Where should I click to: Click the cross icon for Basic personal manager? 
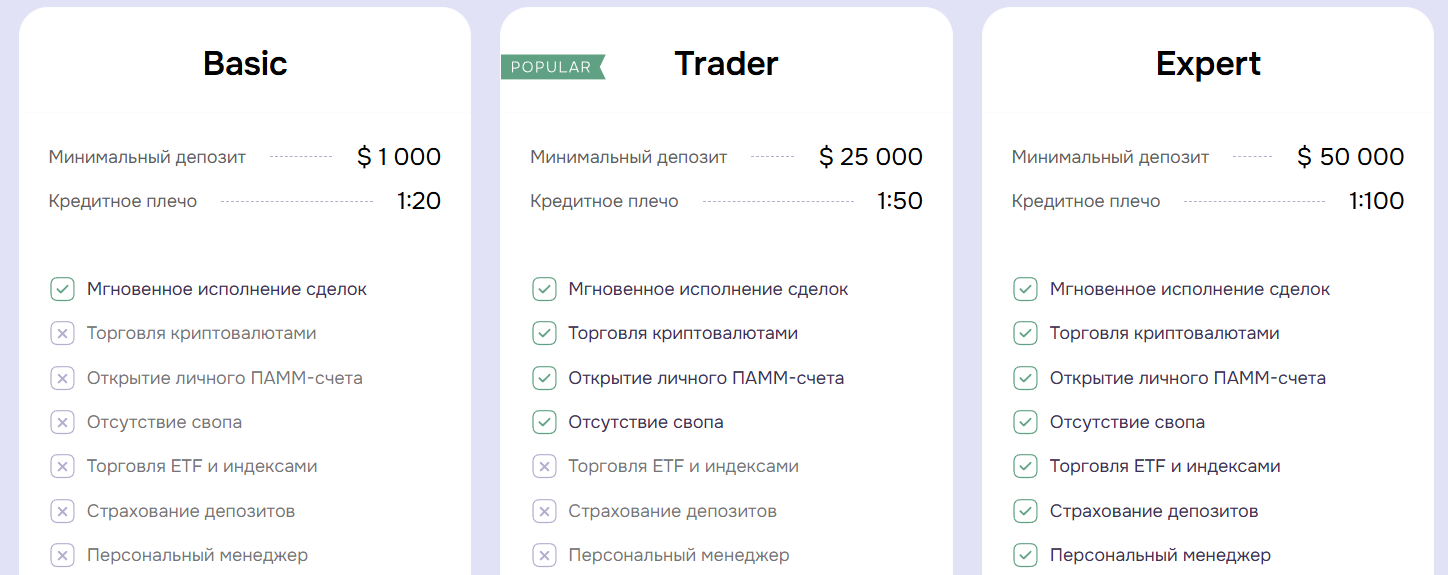[x=62, y=555]
